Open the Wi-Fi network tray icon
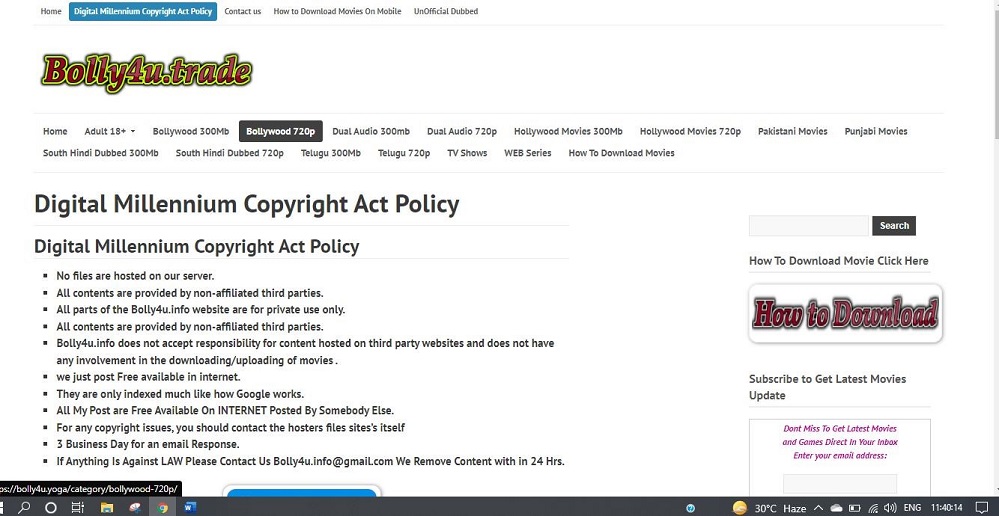 [x=873, y=508]
